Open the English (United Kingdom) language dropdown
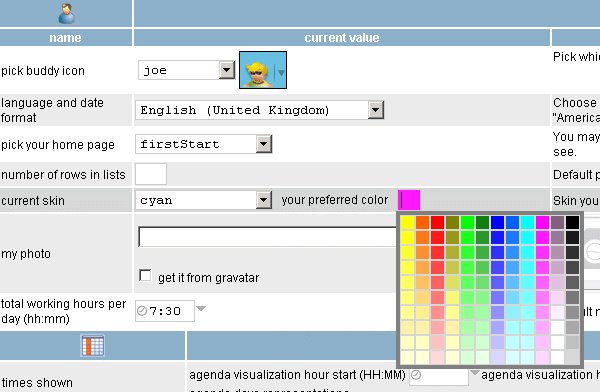600x392 pixels. click(x=259, y=110)
